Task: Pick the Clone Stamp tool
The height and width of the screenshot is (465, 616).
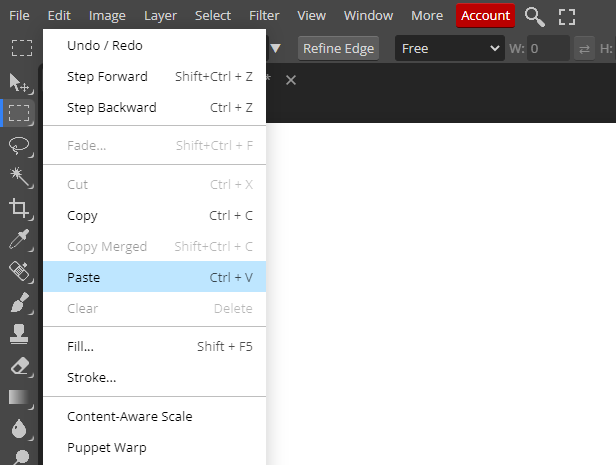Action: [x=19, y=334]
